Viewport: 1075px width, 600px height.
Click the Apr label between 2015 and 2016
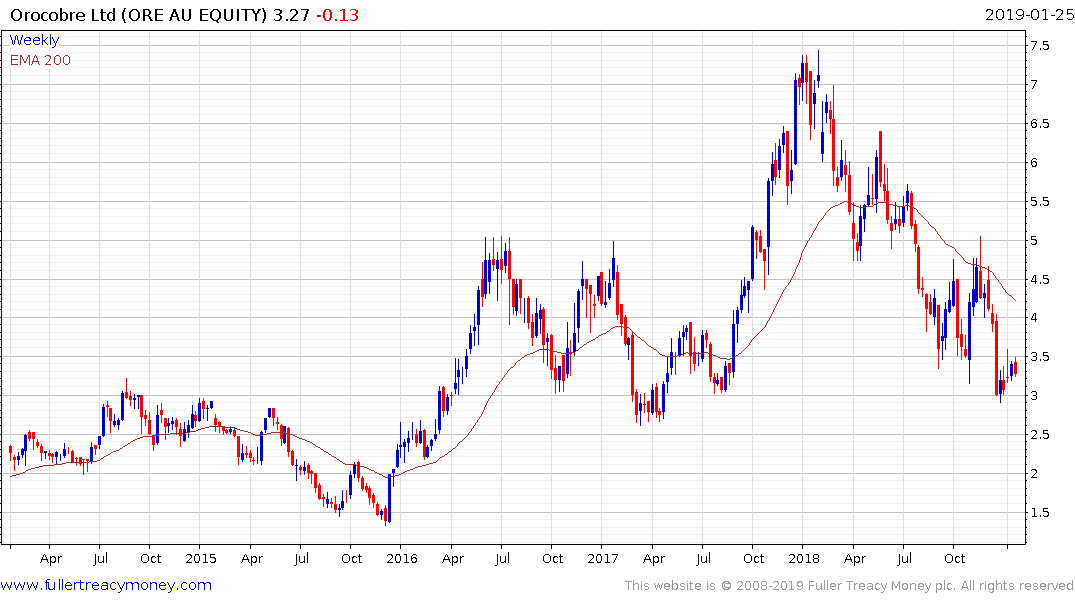tap(252, 559)
